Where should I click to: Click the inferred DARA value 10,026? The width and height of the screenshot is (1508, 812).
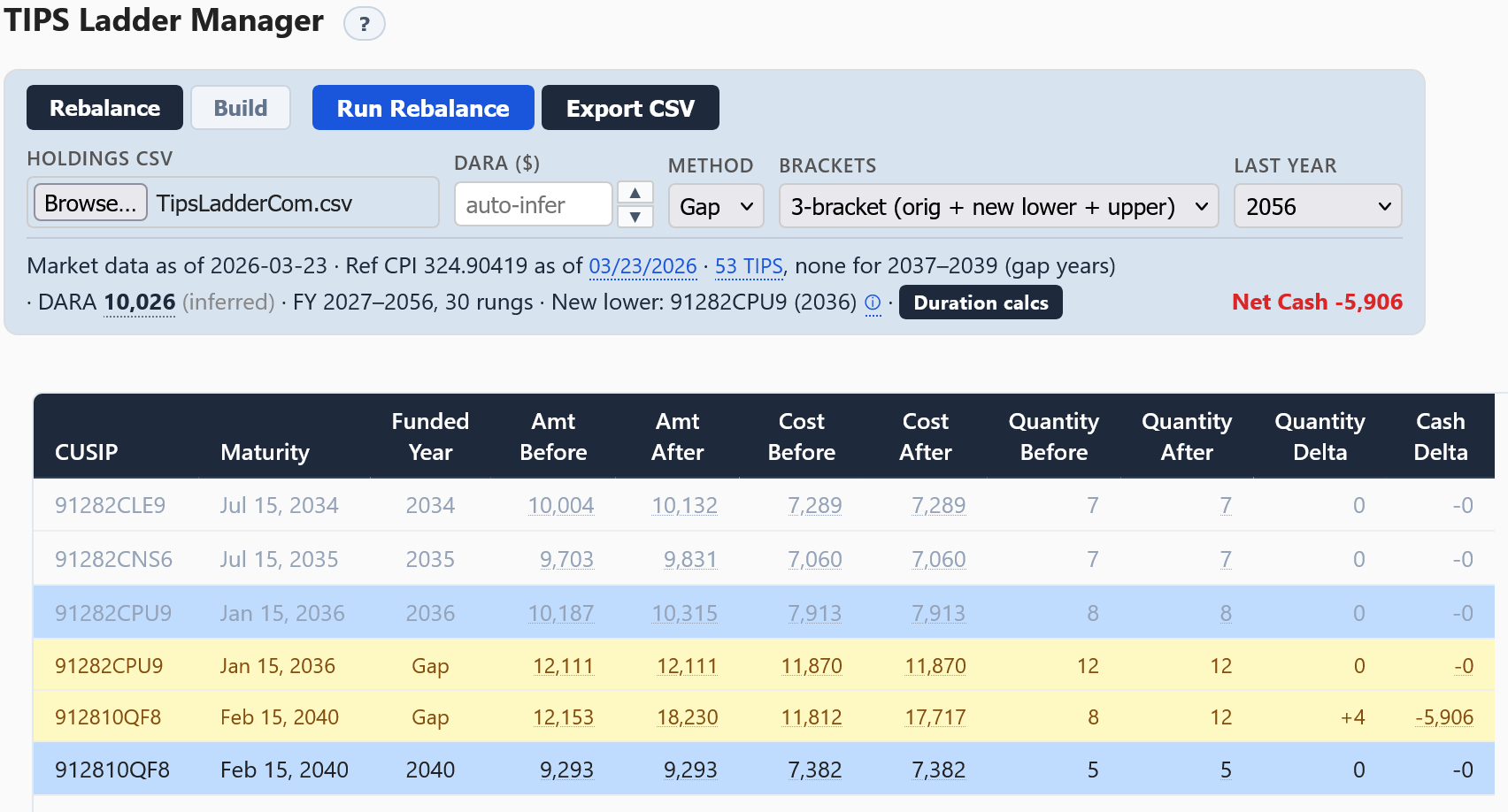pyautogui.click(x=140, y=303)
